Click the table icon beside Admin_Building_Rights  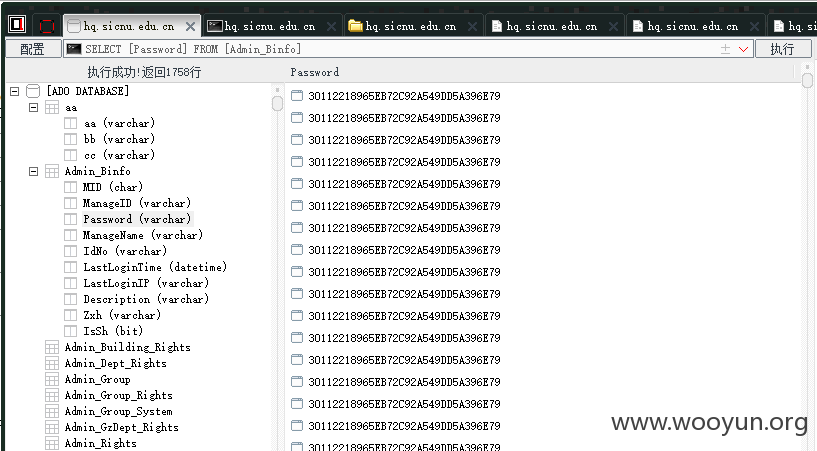(x=52, y=347)
